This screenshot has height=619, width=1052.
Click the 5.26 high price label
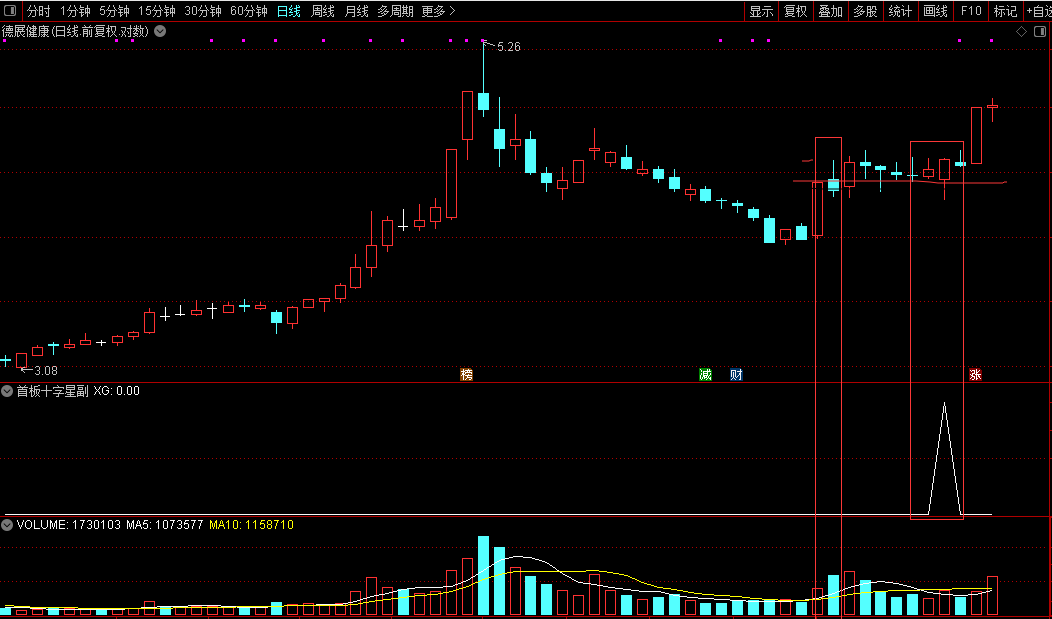click(509, 47)
